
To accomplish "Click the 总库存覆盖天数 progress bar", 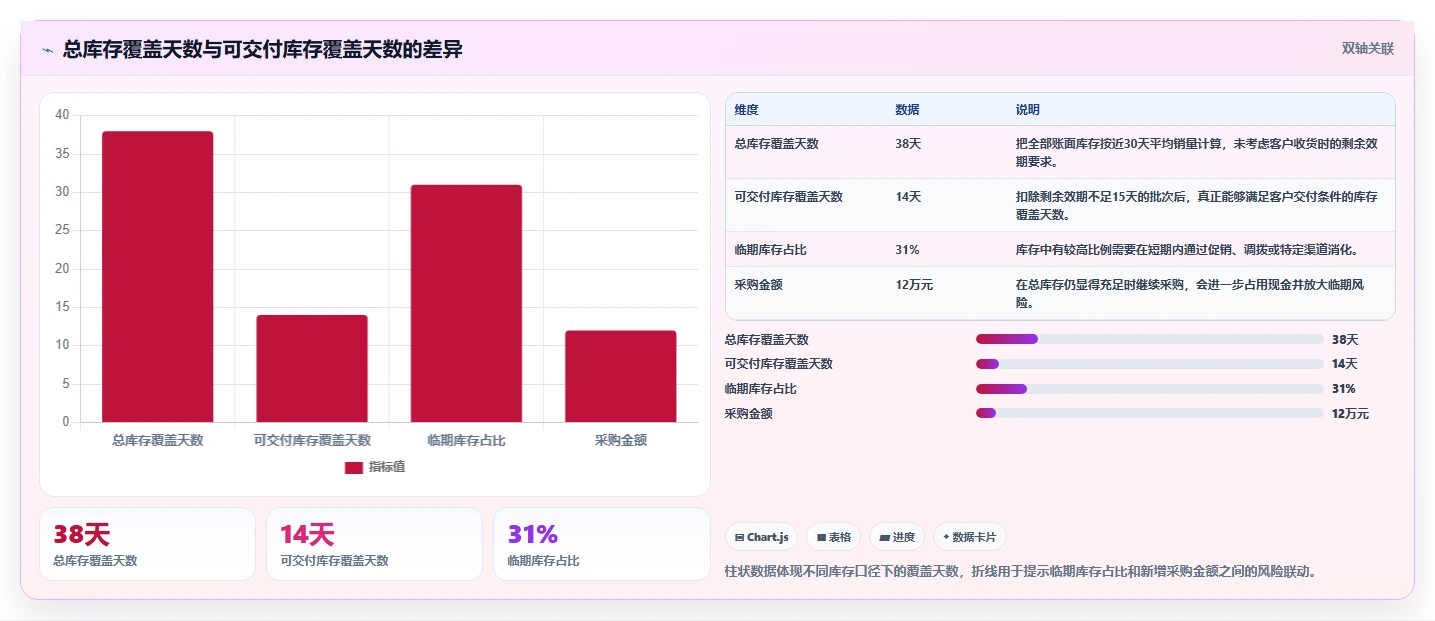I will coord(1149,339).
